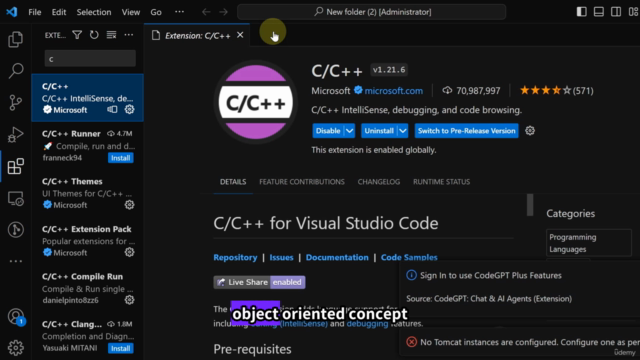Open the Manage gear in activity bar
640x360 pixels.
click(x=16, y=348)
